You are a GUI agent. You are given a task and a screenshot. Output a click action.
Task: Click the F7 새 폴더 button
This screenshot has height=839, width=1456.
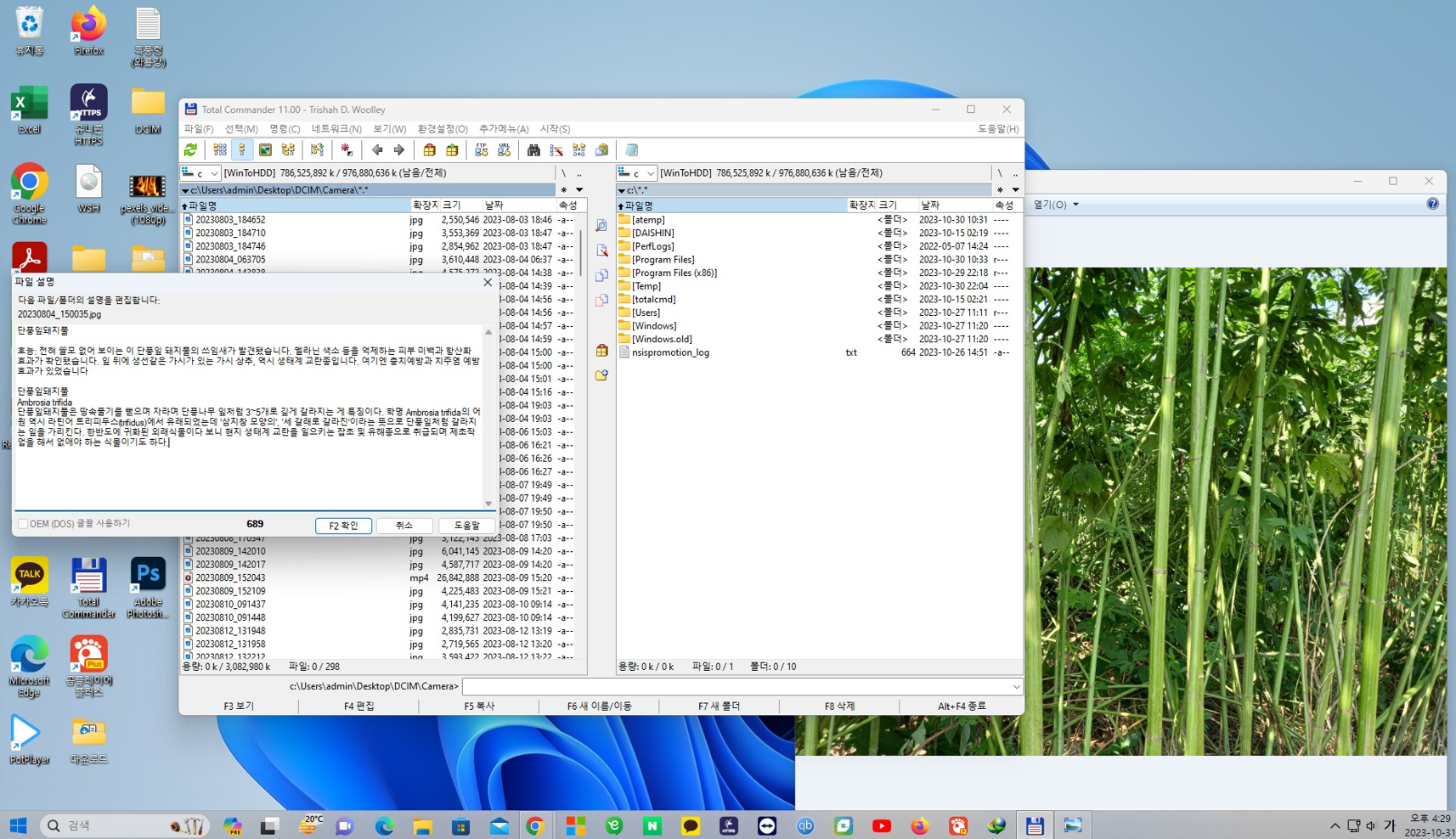point(719,707)
